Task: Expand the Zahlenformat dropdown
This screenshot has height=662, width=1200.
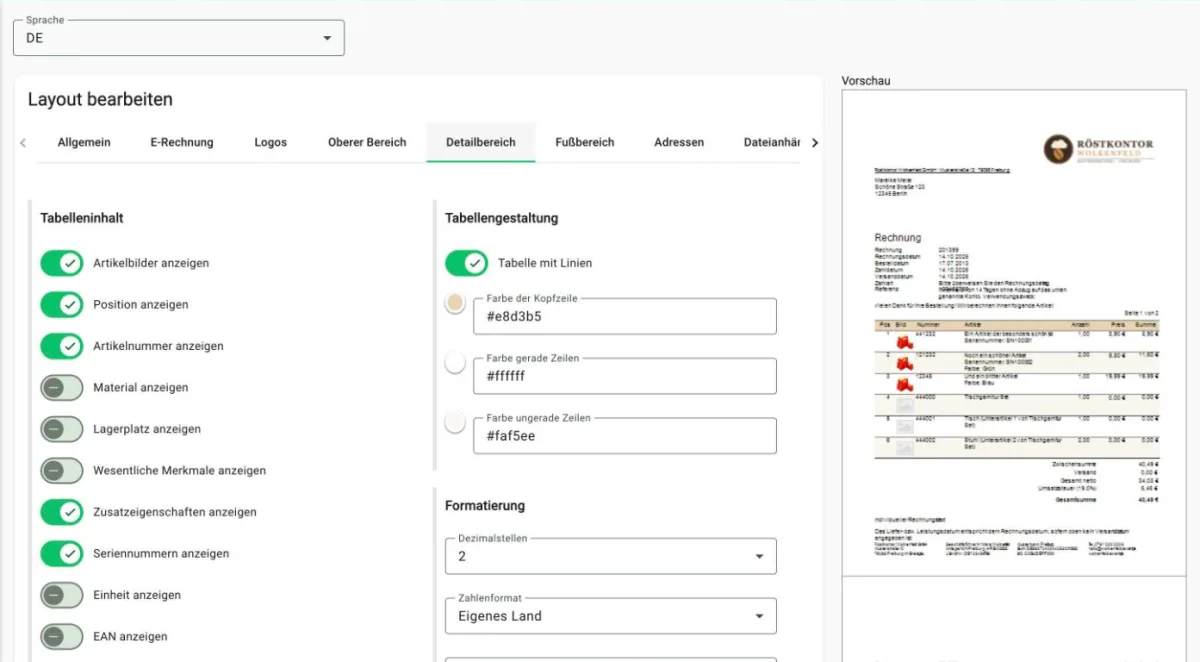Action: [610, 616]
